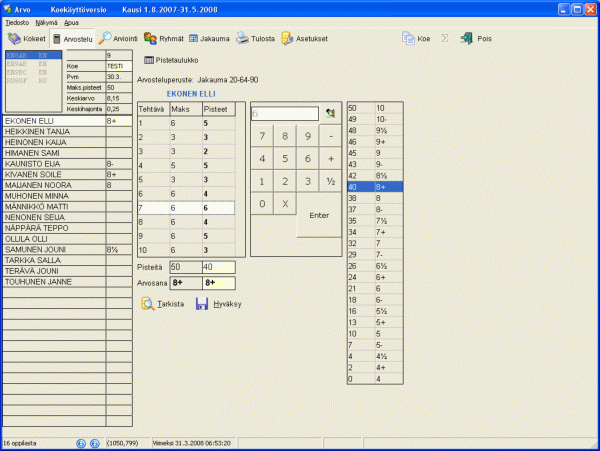
Task: Click the keypad number input field
Action: 286,113
